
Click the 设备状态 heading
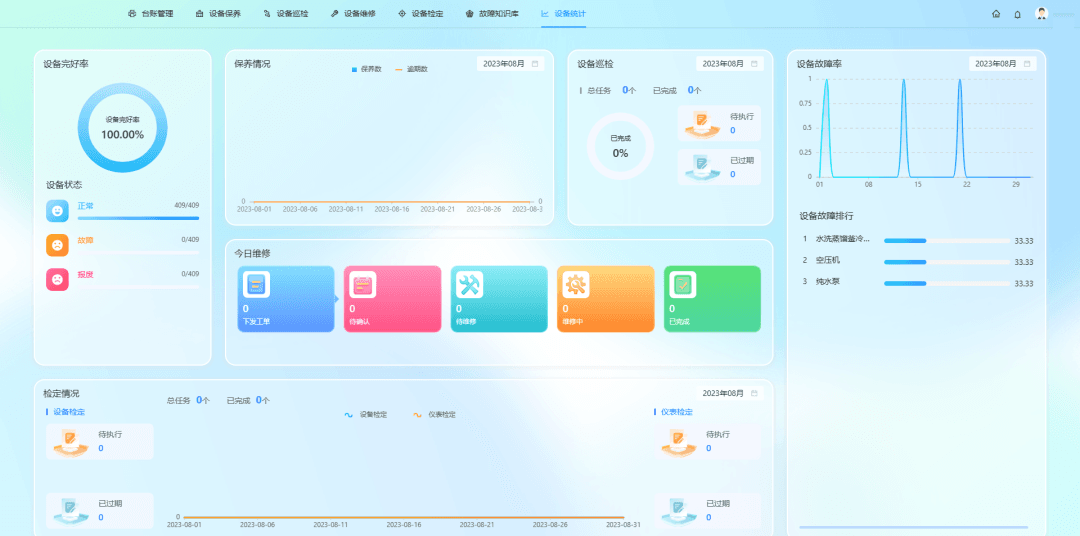click(64, 185)
